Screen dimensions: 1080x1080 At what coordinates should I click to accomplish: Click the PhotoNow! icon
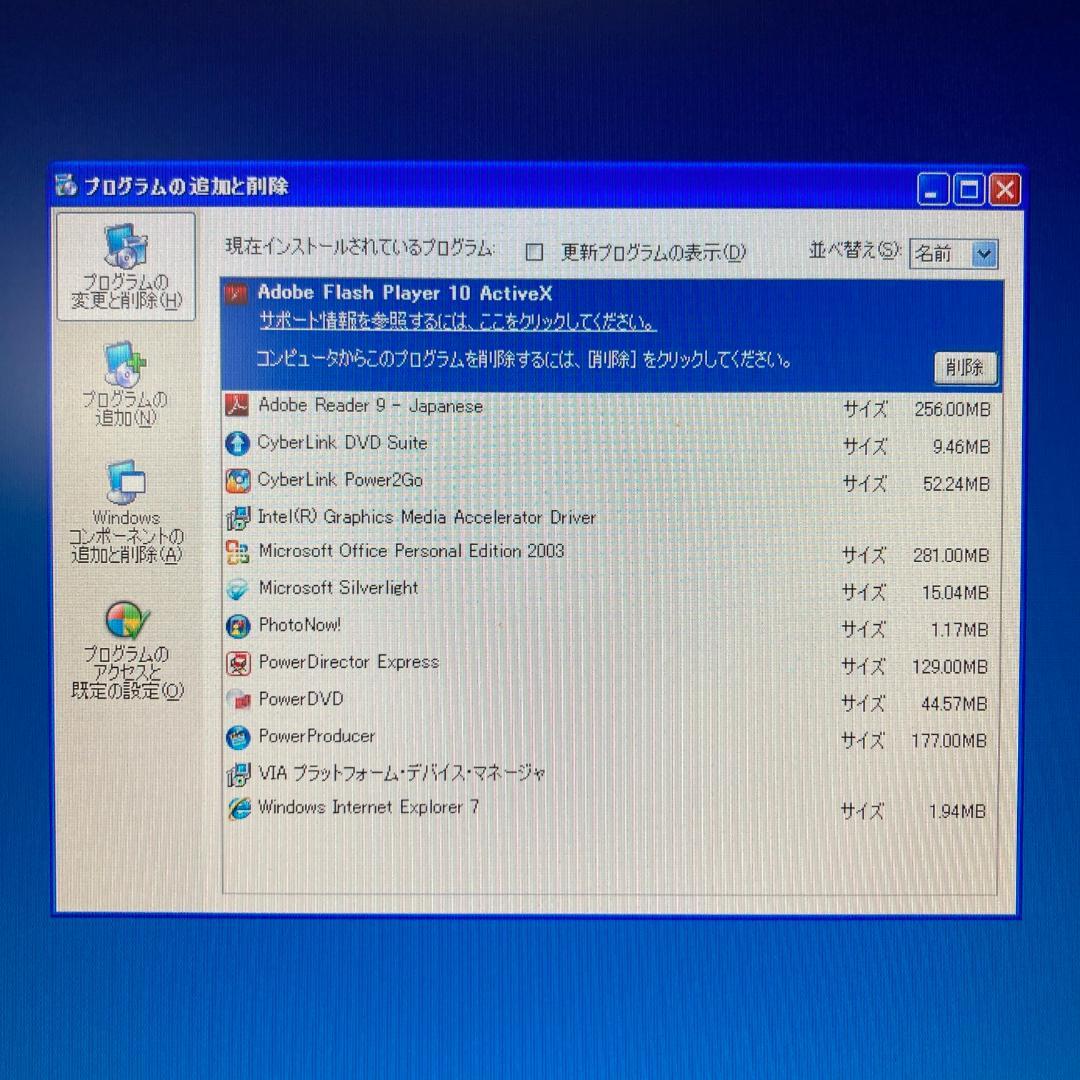pyautogui.click(x=238, y=626)
